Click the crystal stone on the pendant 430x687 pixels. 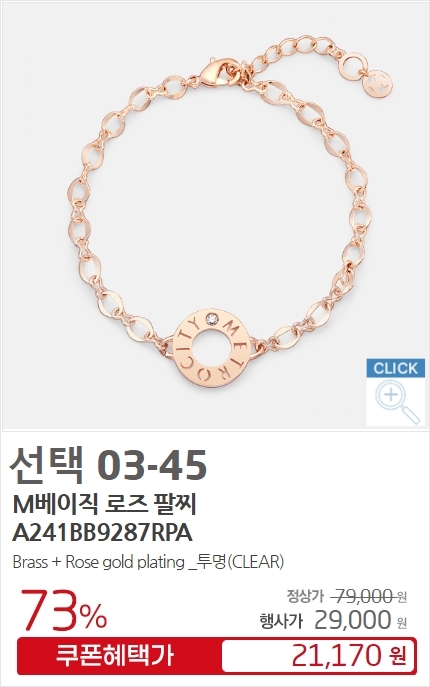click(x=213, y=319)
